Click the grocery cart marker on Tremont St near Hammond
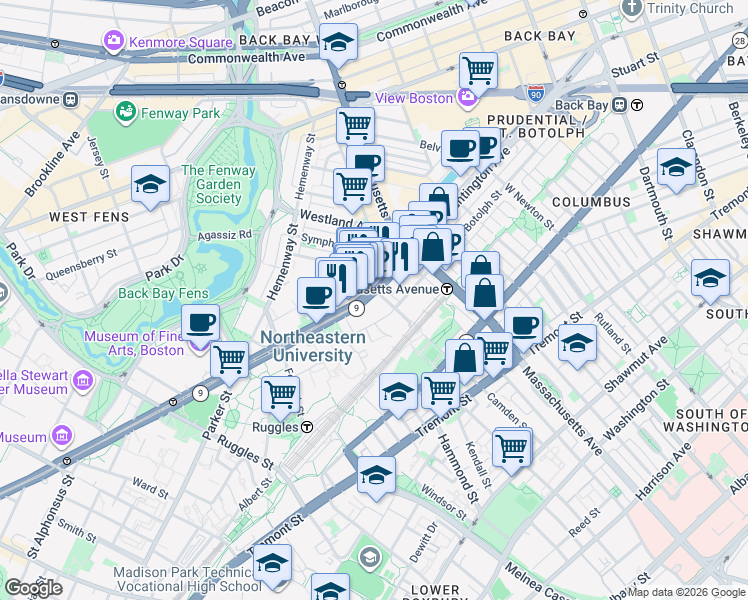Viewport: 748px width, 600px height. pyautogui.click(x=441, y=392)
